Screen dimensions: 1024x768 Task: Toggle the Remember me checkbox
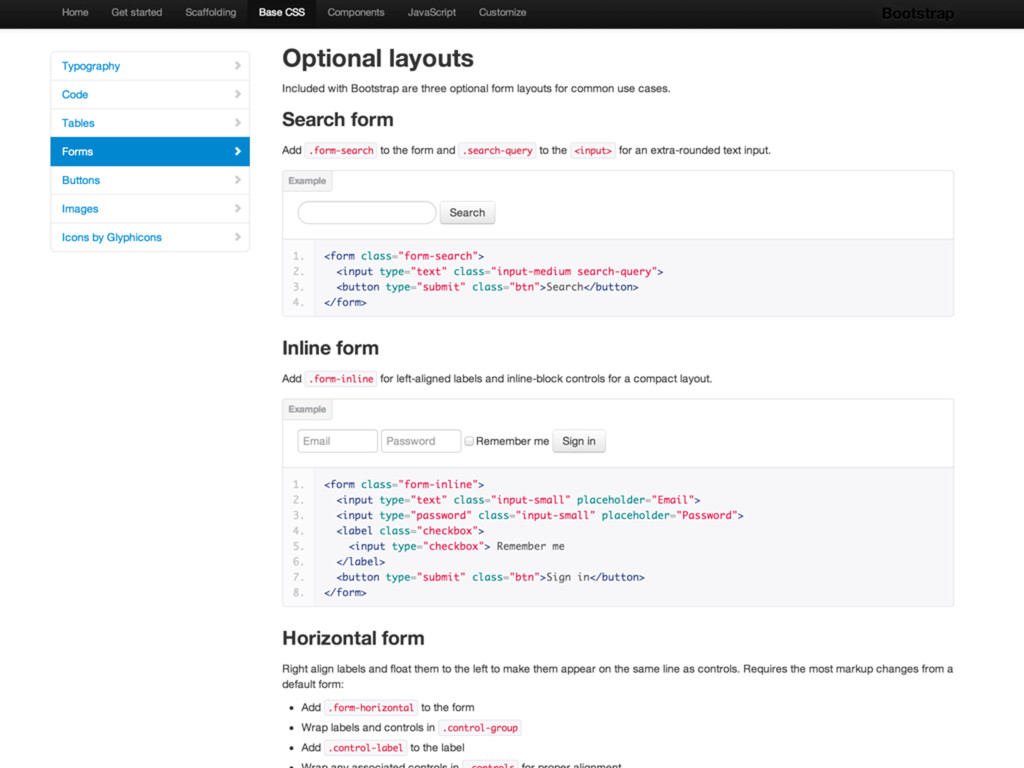pos(469,441)
